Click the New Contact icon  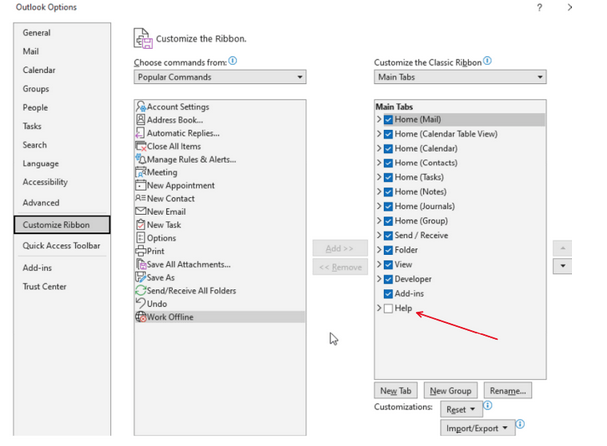point(141,198)
